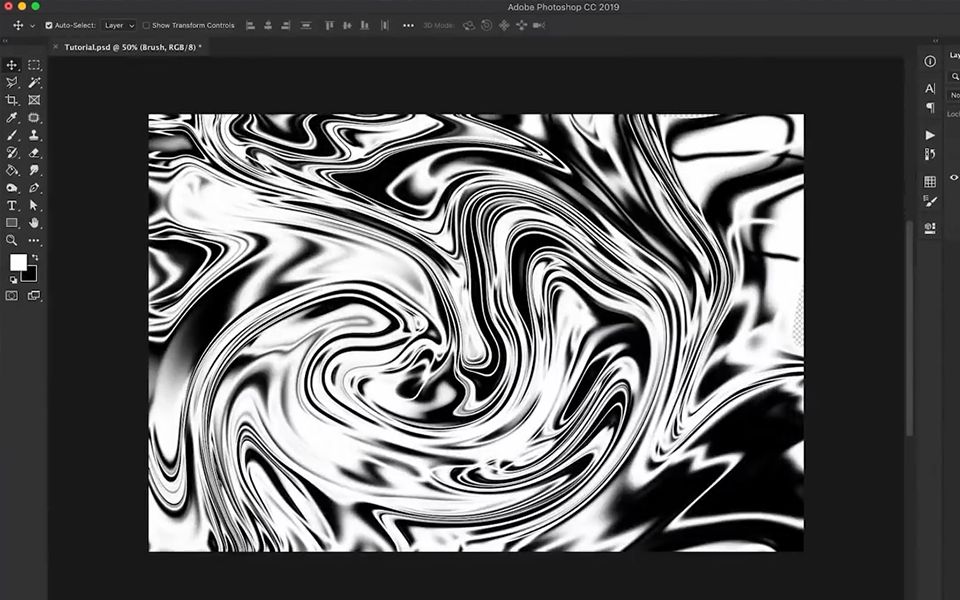
Task: Select the Clone Stamp tool
Action: [35, 136]
